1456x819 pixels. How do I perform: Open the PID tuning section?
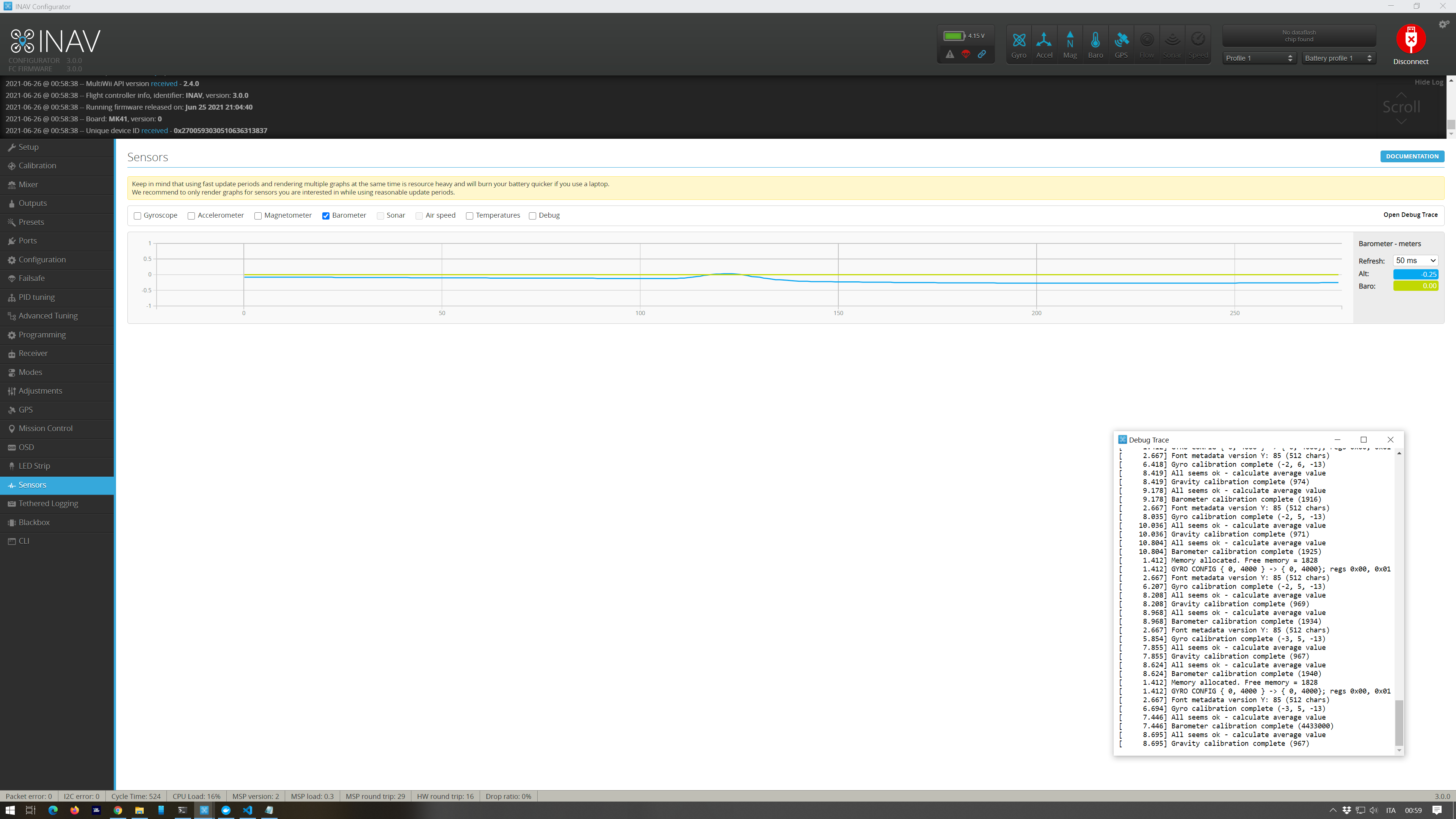[36, 297]
